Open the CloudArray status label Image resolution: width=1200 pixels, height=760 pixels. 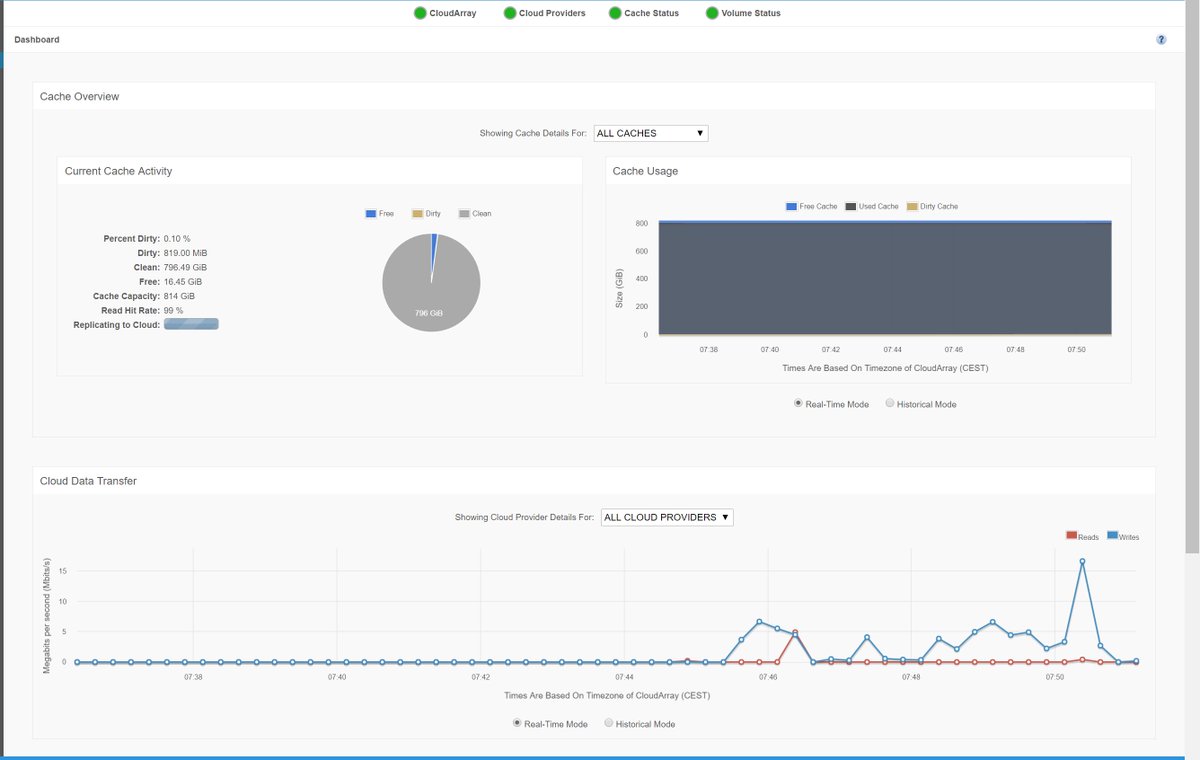click(453, 13)
